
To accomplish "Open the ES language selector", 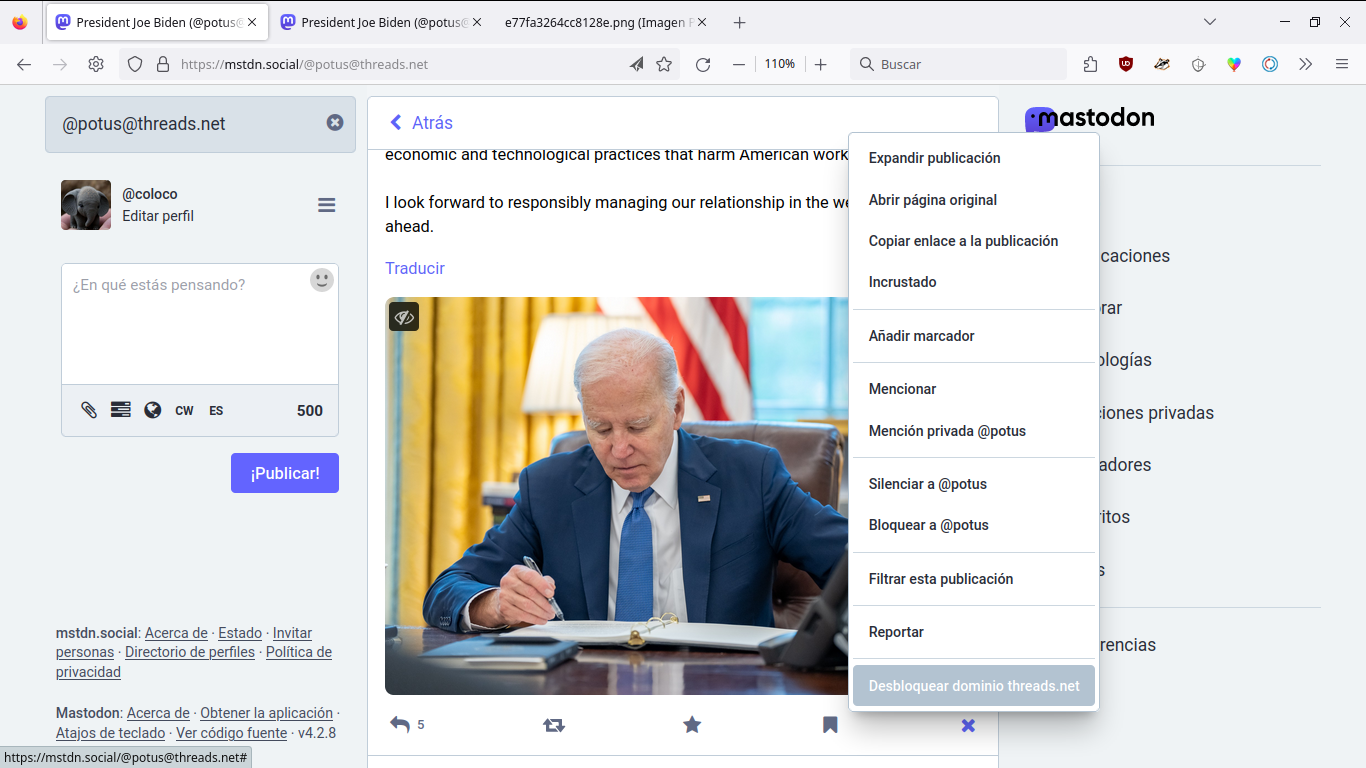I will [216, 411].
